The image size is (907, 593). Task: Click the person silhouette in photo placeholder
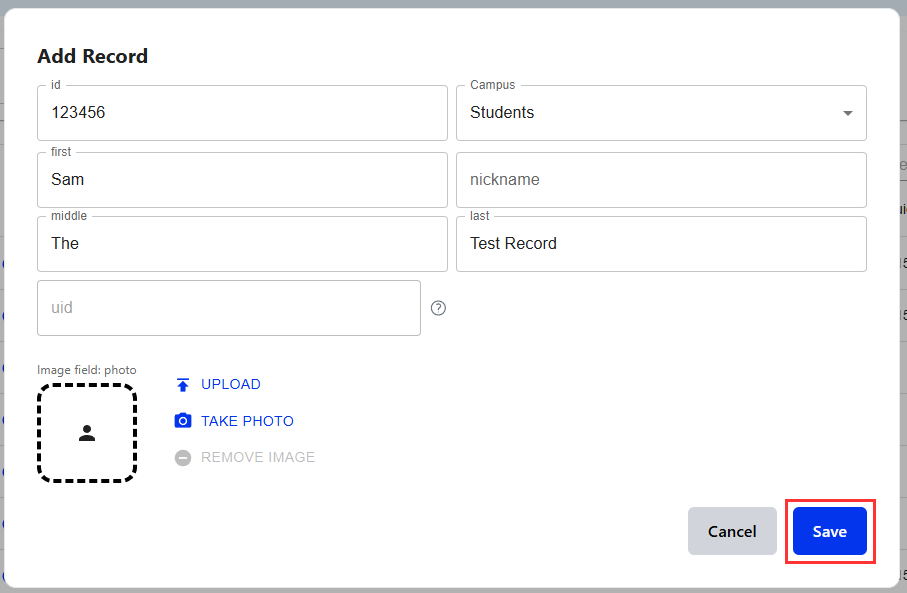click(x=87, y=433)
